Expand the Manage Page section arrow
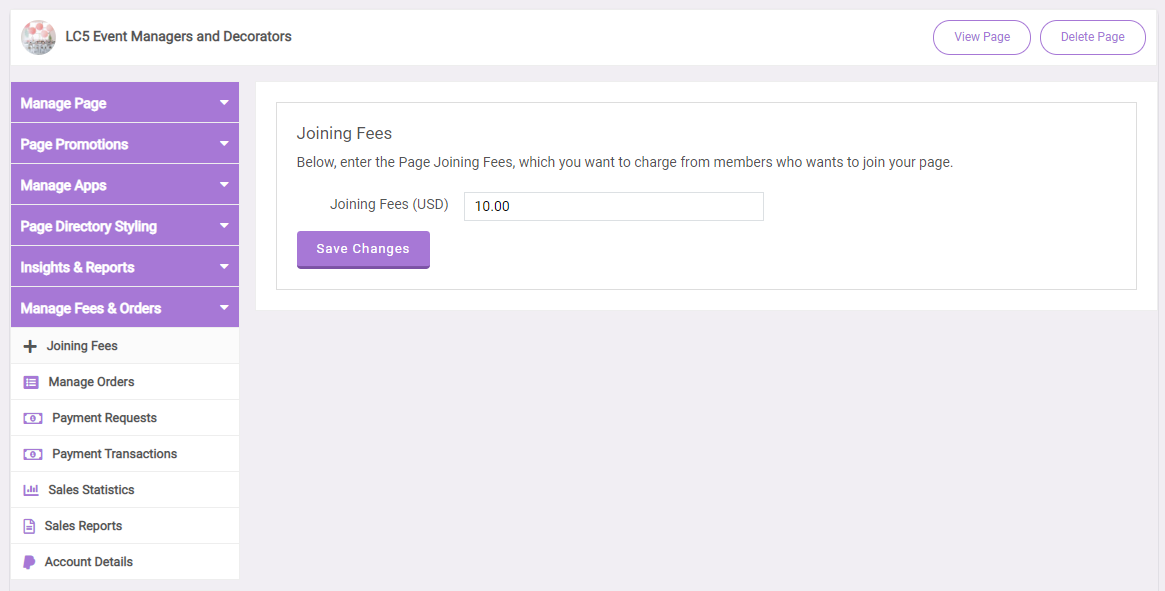Viewport: 1165px width, 591px height. point(224,103)
